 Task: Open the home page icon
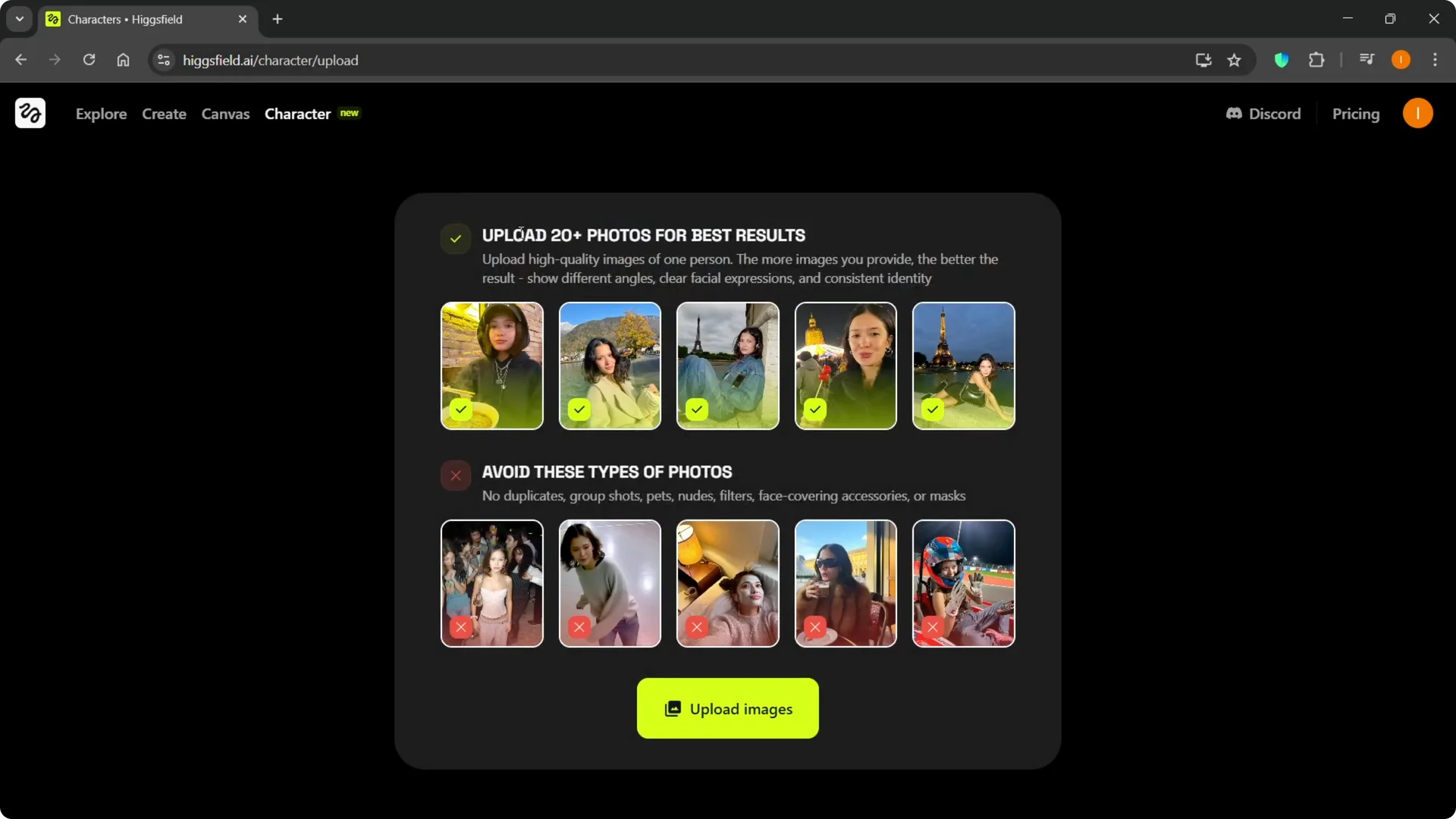coord(123,60)
